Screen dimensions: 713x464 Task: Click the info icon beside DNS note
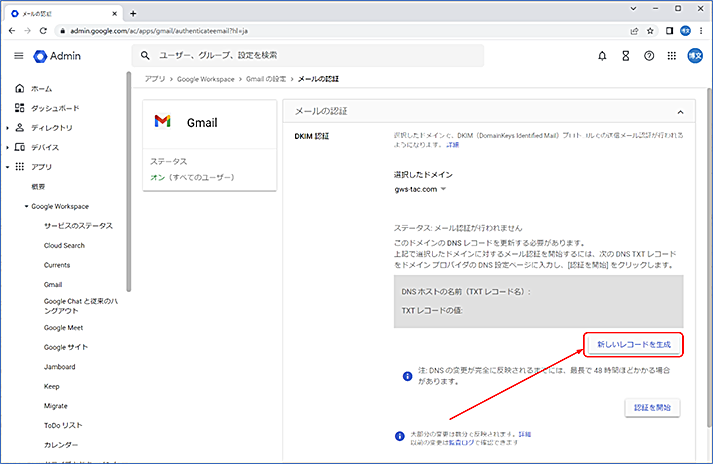point(407,376)
